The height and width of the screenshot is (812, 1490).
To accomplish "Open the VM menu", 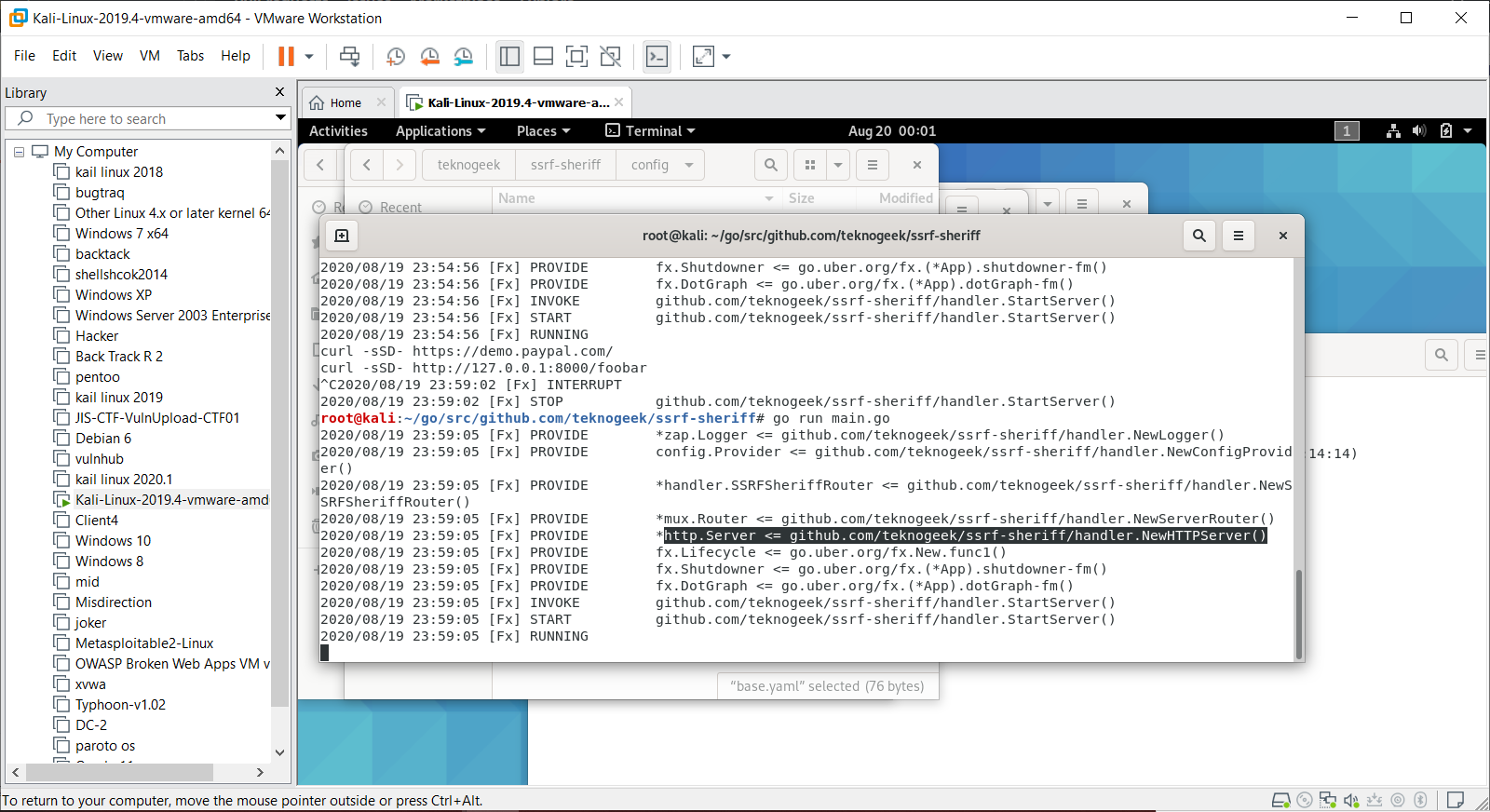I will 150,56.
